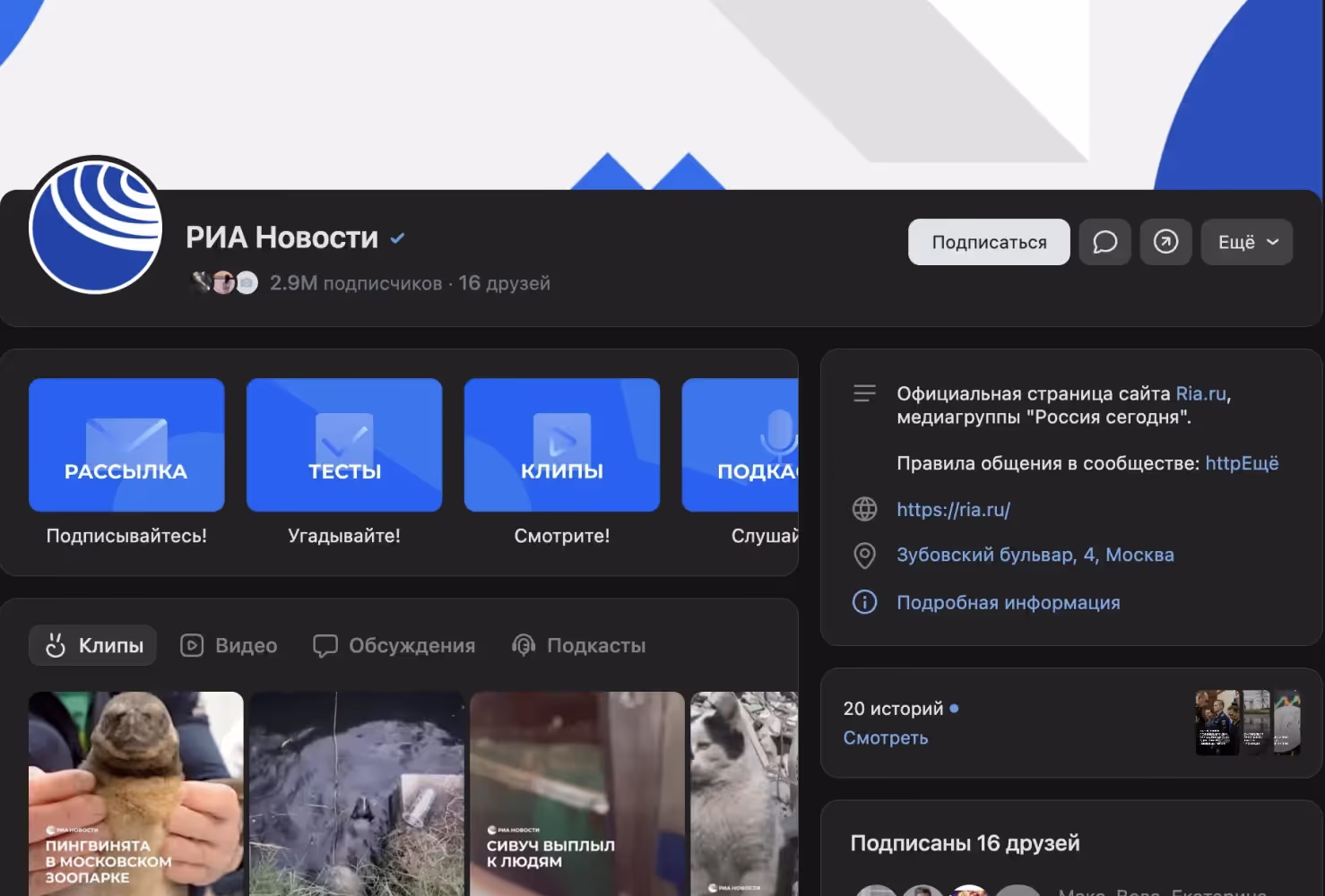The width and height of the screenshot is (1325, 896).
Task: Switch to the Видео tab
Action: pyautogui.click(x=229, y=646)
